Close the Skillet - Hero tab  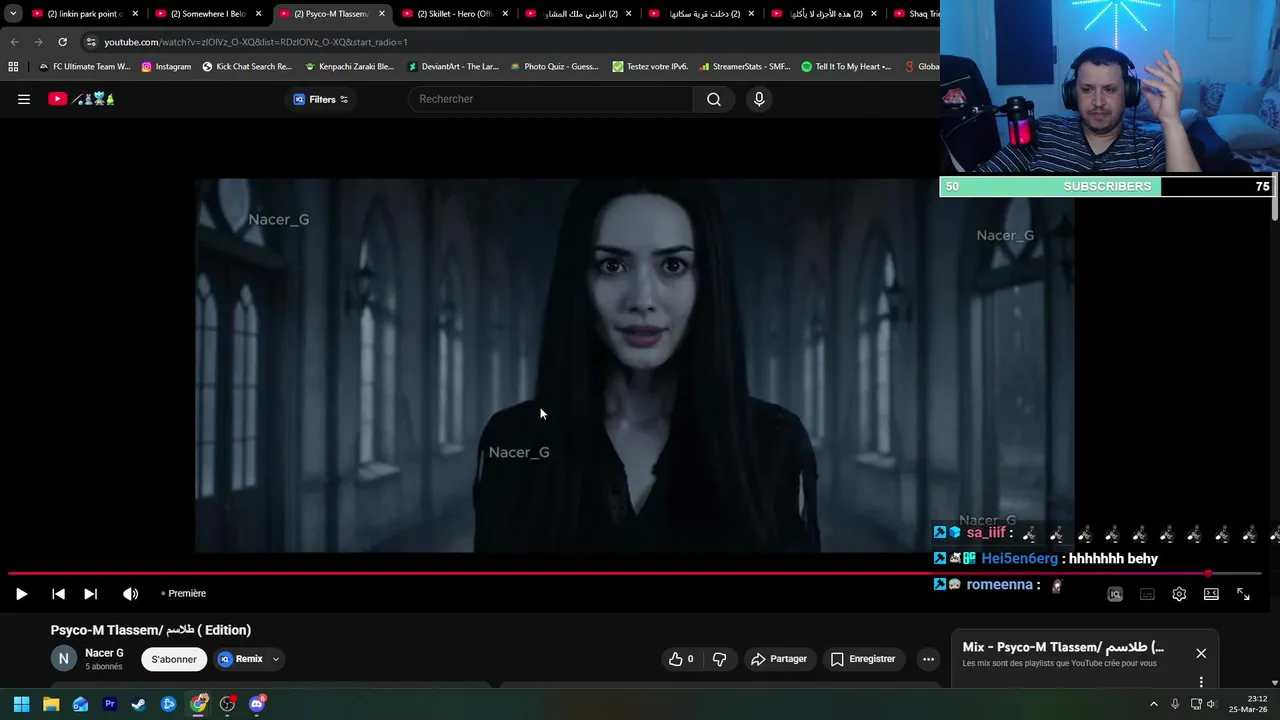[x=504, y=14]
